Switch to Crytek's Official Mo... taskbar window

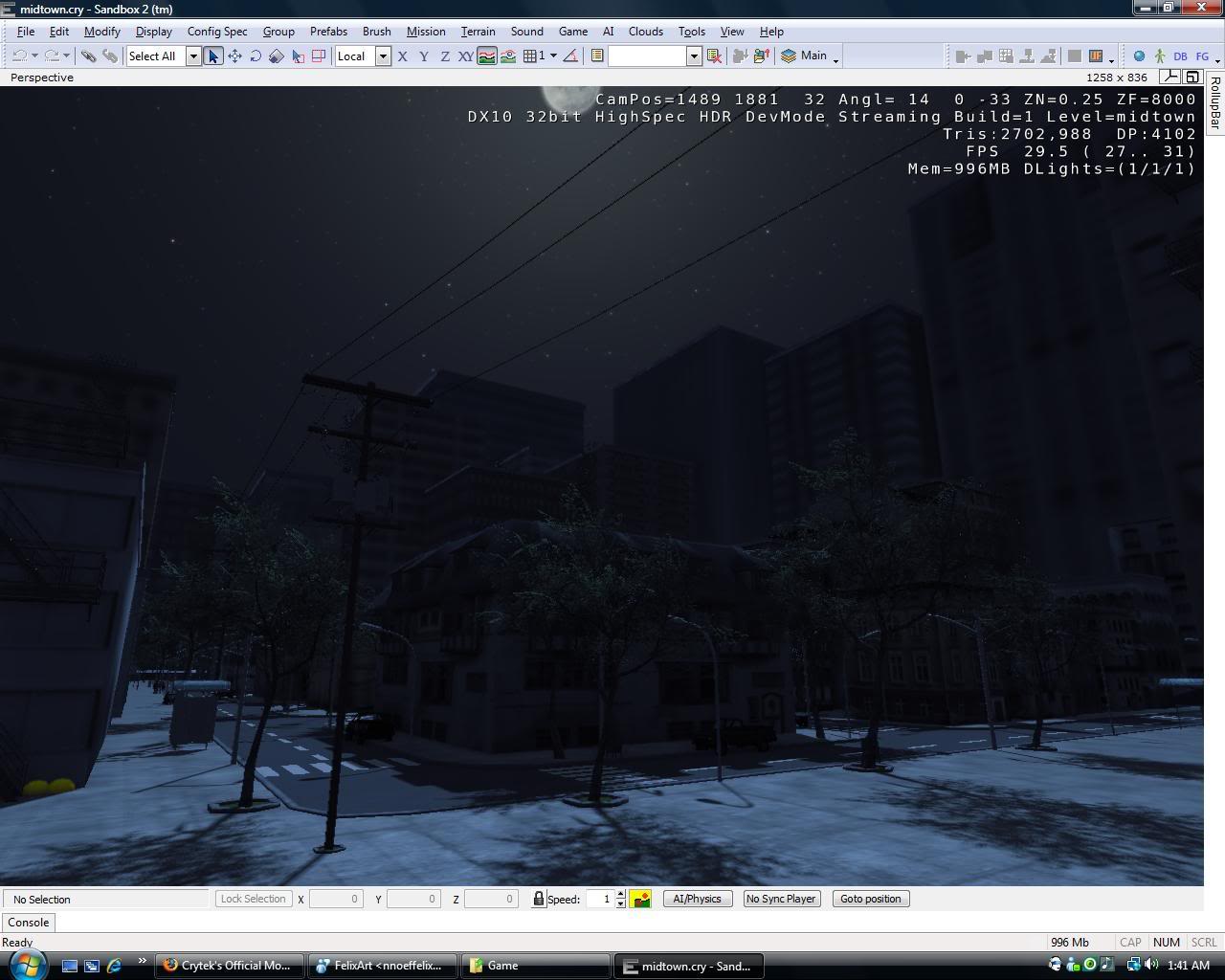tap(230, 966)
